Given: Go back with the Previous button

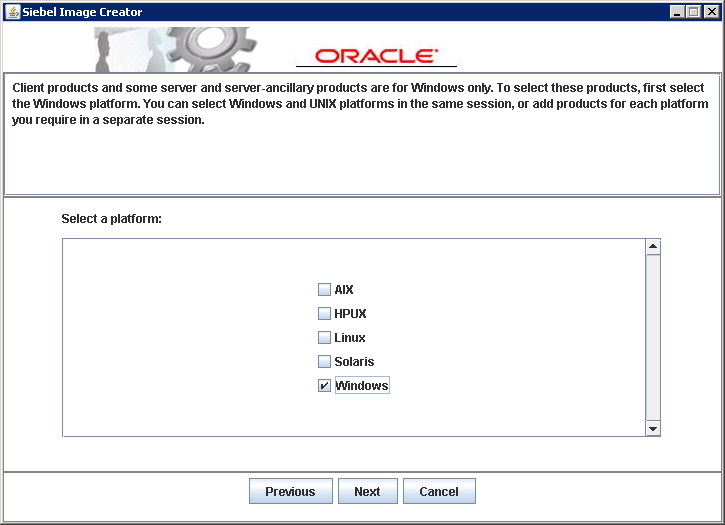Looking at the screenshot, I should tap(291, 491).
